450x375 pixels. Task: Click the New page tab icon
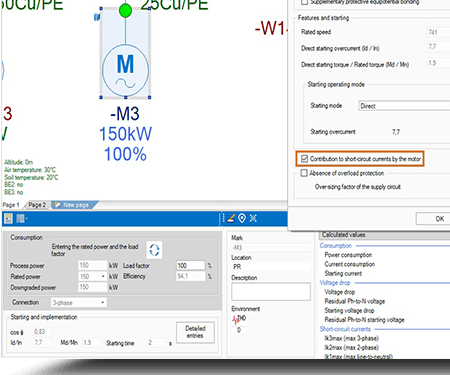click(57, 205)
